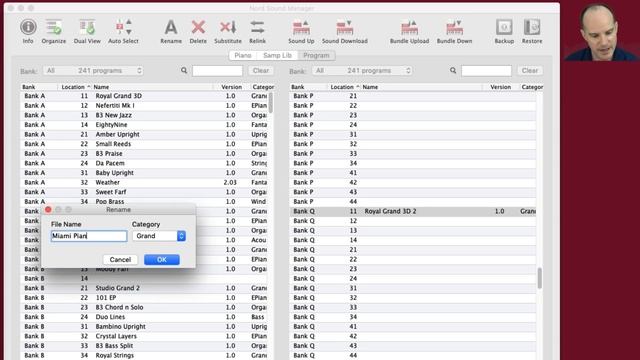This screenshot has width=640, height=360.
Task: Select the Studio Grand 2 program
Action: 144,288
